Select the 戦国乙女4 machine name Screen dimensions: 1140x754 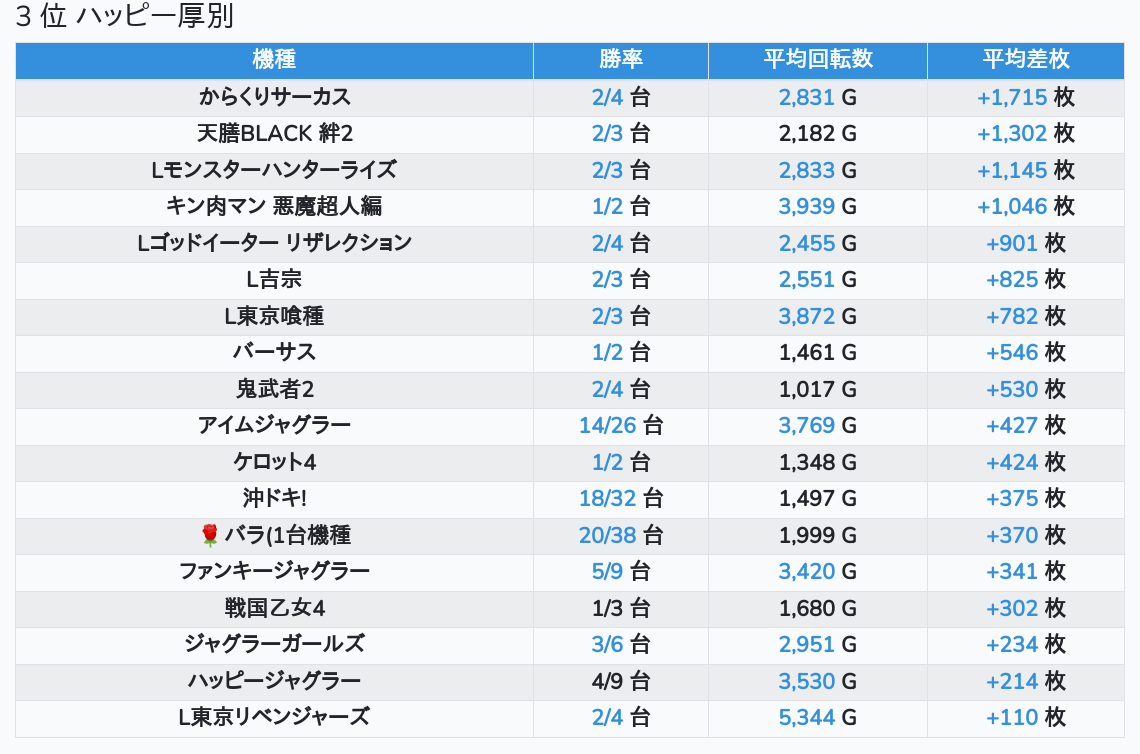click(x=274, y=608)
